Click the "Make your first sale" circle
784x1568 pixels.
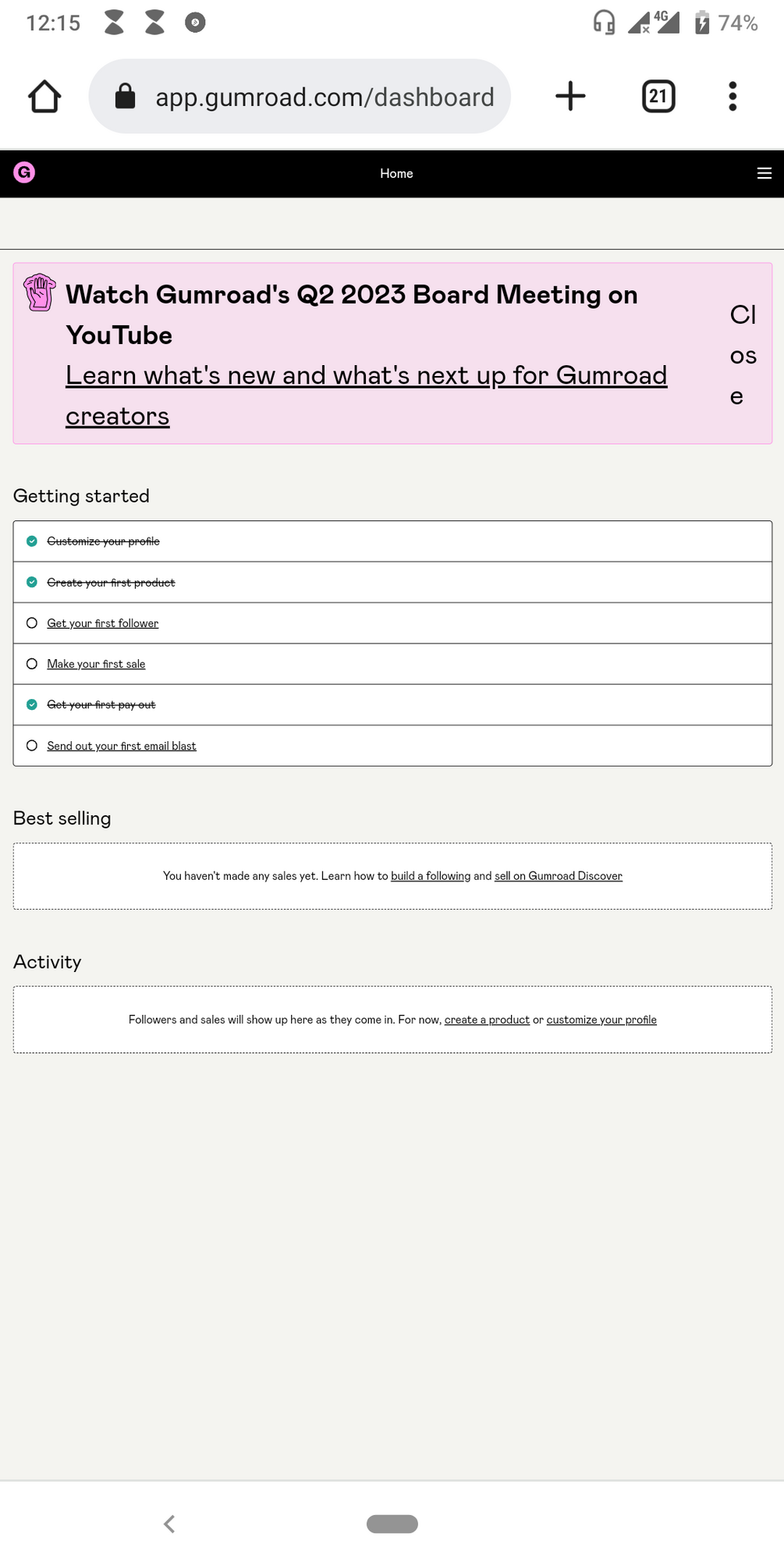[x=32, y=664]
